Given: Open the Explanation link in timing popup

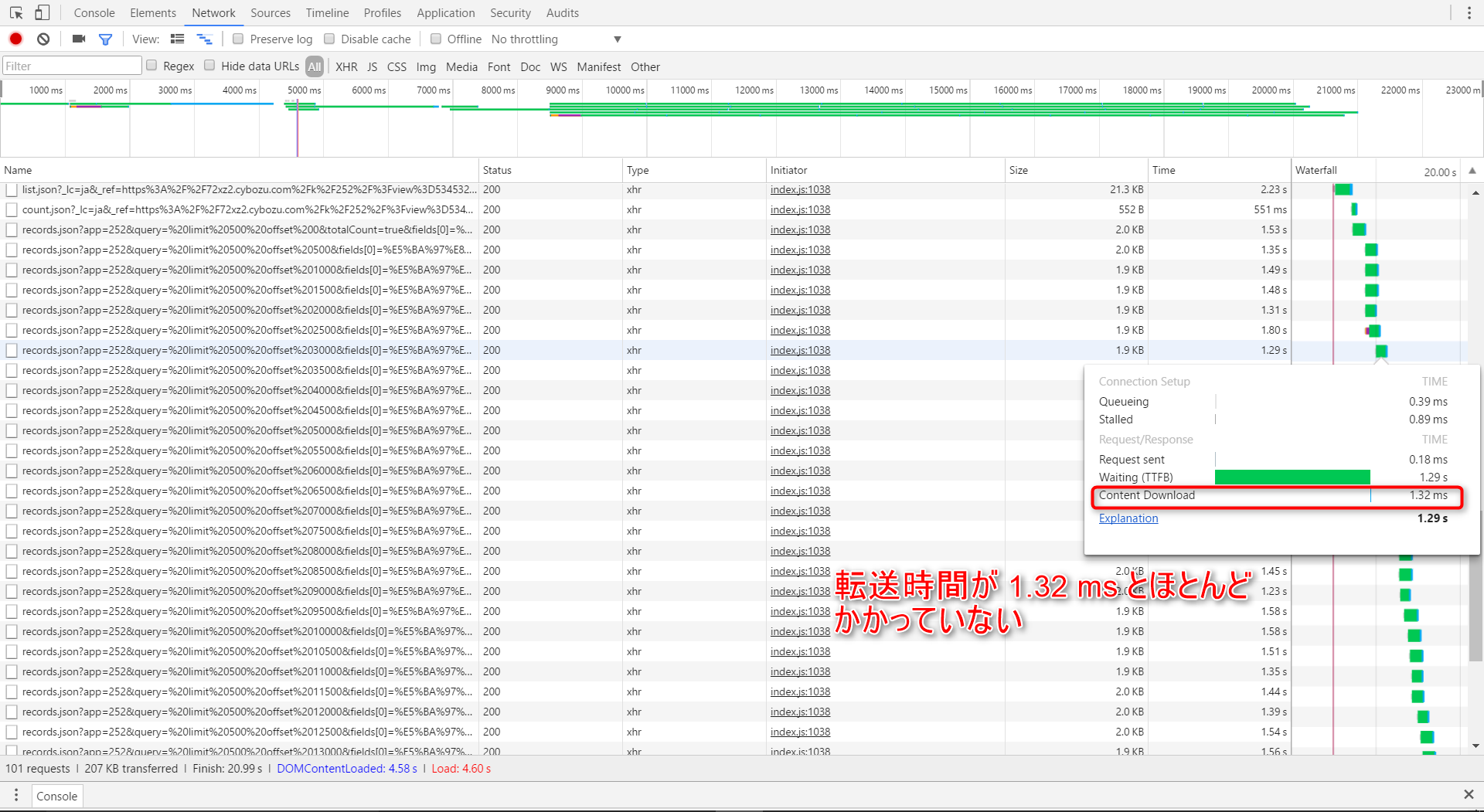Looking at the screenshot, I should (1128, 518).
